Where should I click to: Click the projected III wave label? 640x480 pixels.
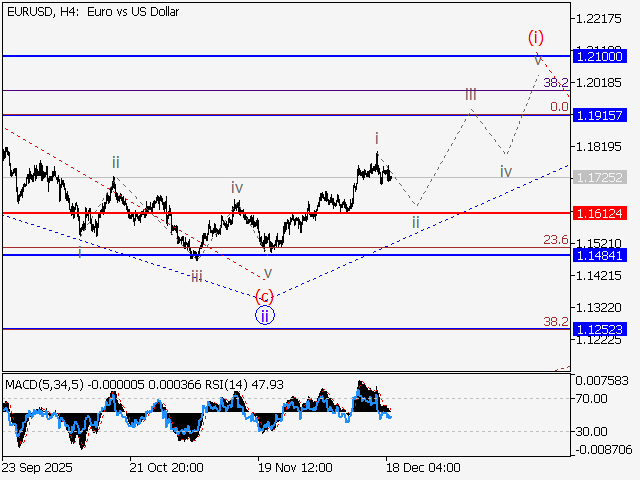(470, 94)
